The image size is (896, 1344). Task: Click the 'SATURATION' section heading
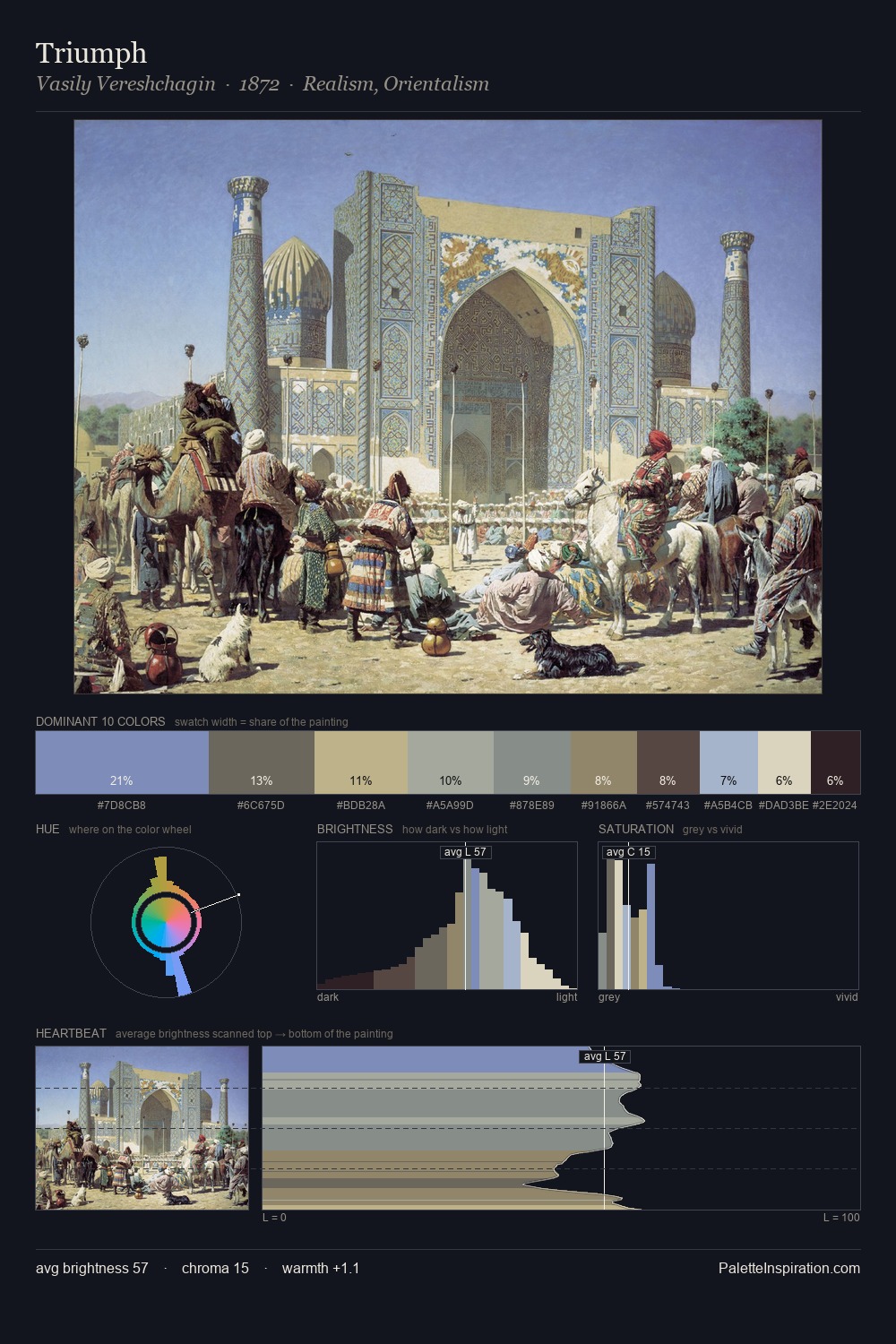(636, 829)
